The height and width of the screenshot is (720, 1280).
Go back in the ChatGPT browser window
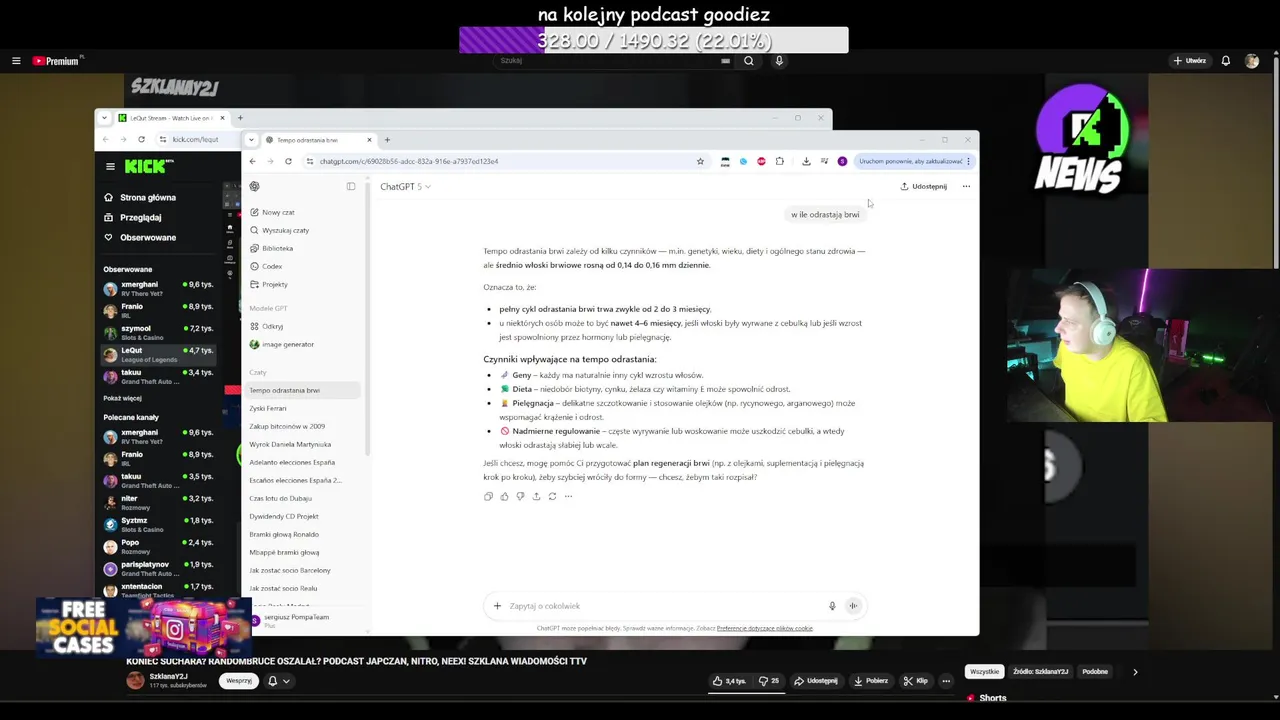point(252,161)
